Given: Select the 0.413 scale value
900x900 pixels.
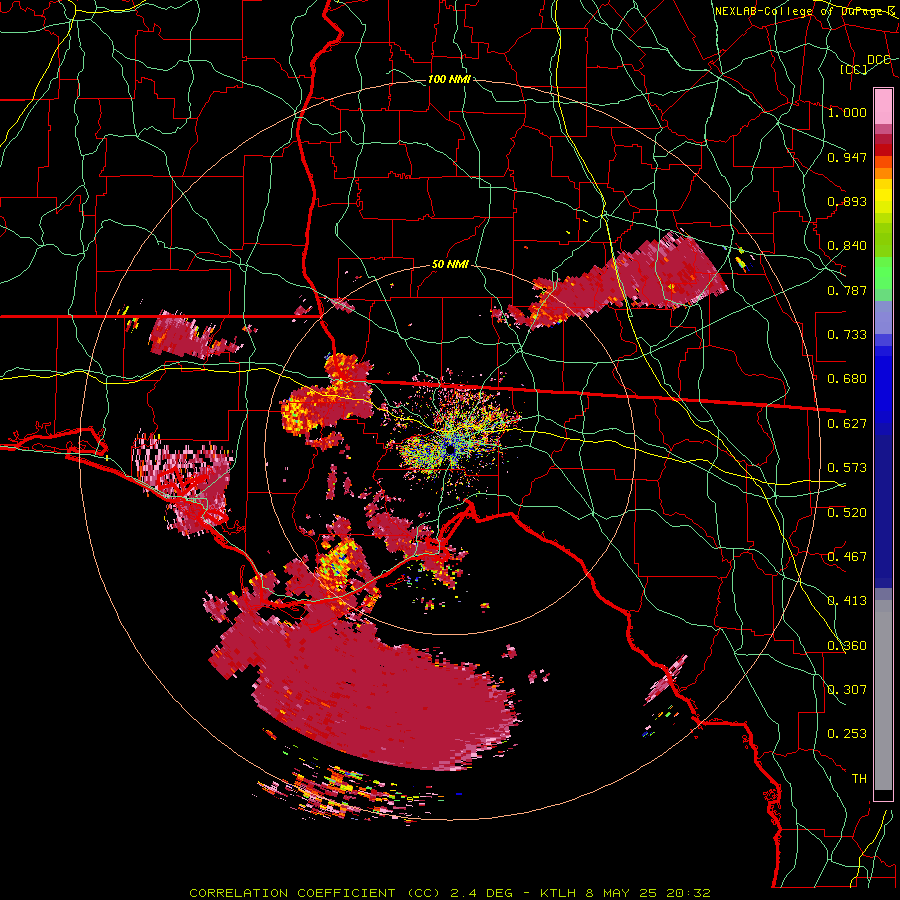Looking at the screenshot, I should pyautogui.click(x=847, y=601).
